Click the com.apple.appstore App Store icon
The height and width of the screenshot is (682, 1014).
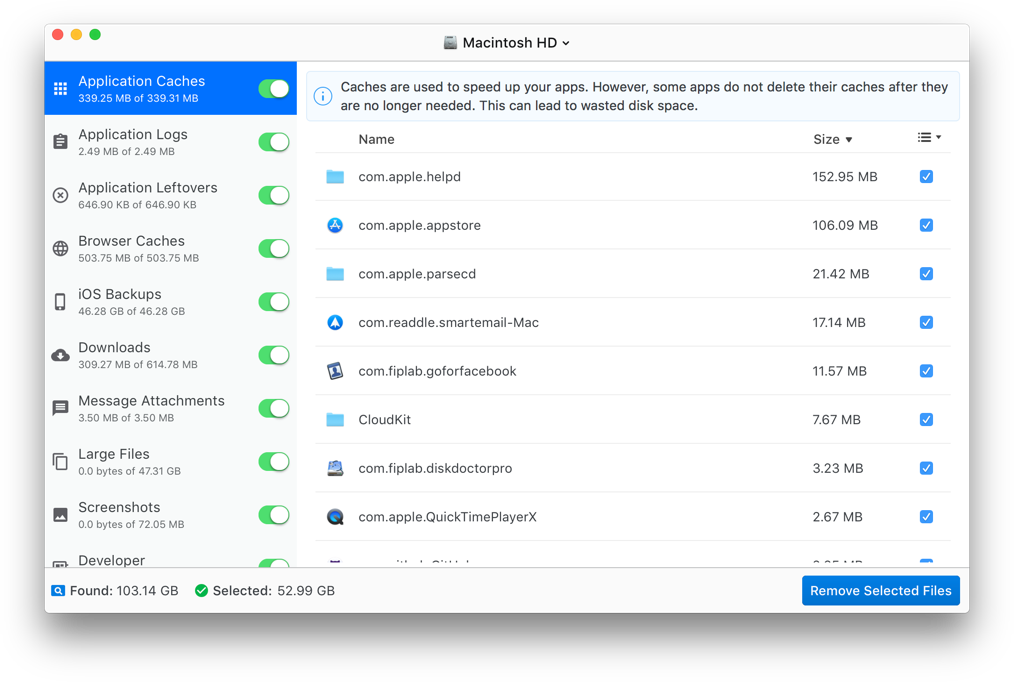(x=335, y=225)
